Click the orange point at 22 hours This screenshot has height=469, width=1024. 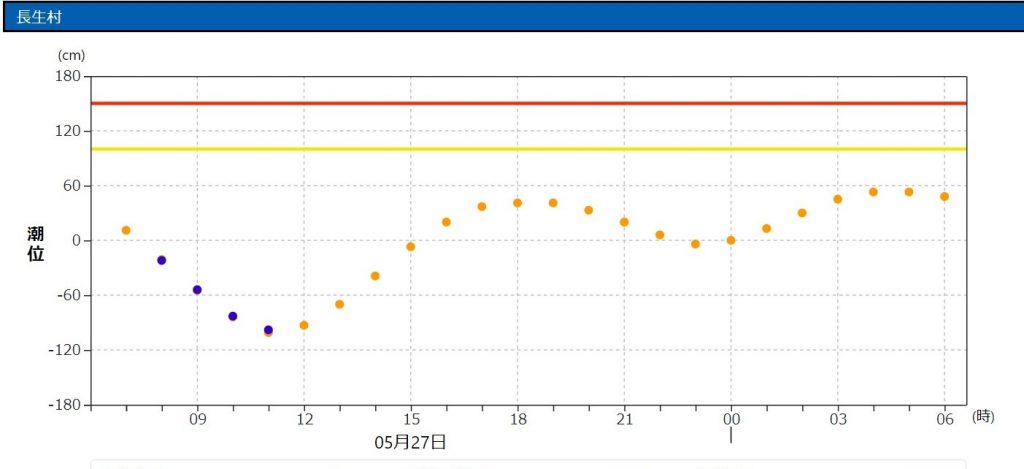tap(660, 235)
